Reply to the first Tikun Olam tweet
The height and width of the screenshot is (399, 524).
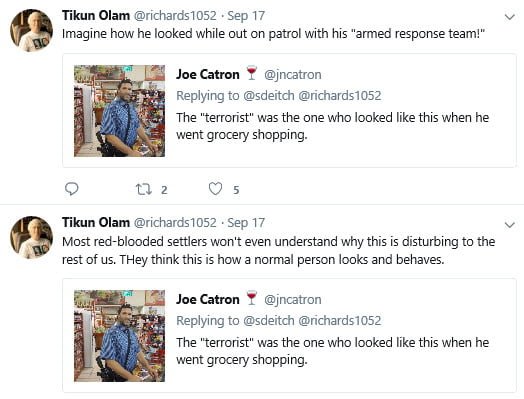coord(72,189)
